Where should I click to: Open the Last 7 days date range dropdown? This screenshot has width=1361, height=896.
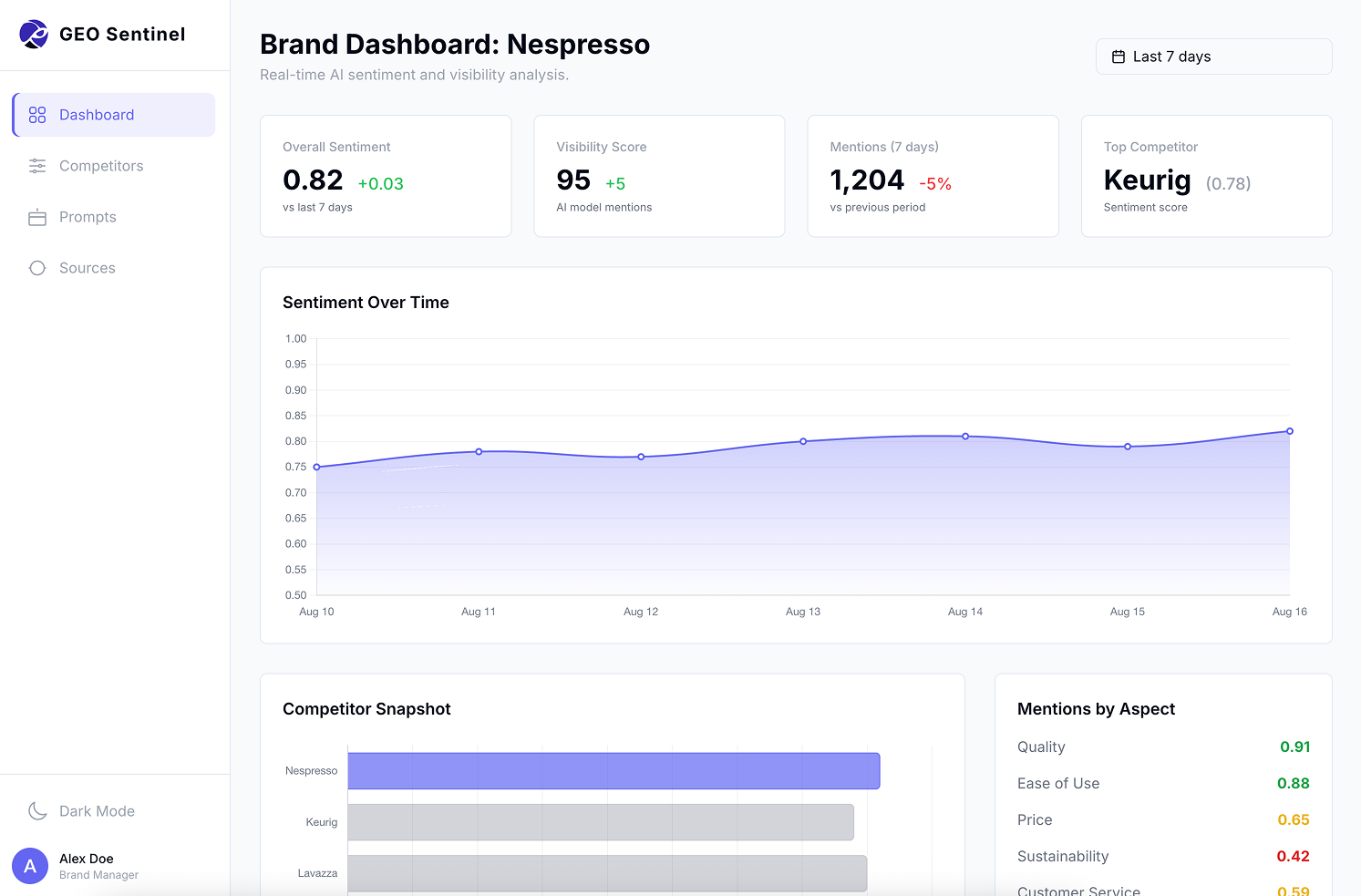pos(1213,57)
